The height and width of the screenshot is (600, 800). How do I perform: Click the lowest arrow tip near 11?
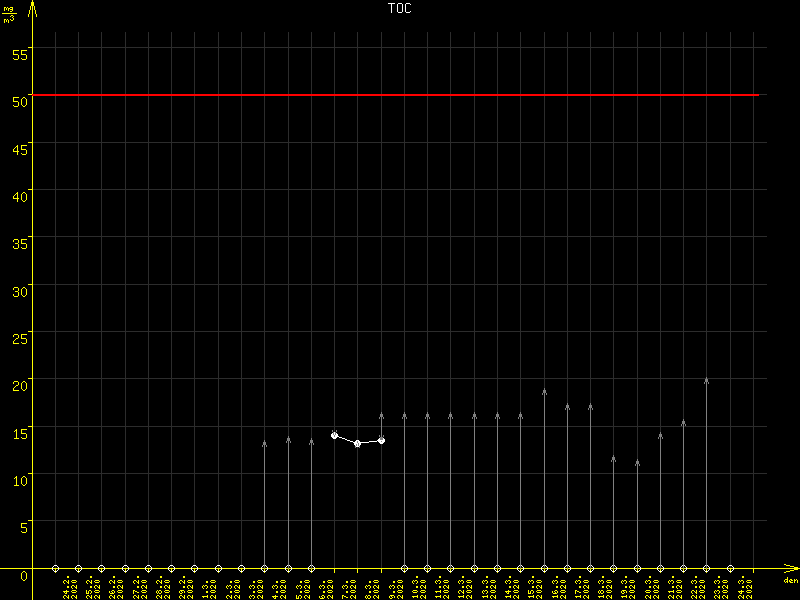pyautogui.click(x=637, y=462)
